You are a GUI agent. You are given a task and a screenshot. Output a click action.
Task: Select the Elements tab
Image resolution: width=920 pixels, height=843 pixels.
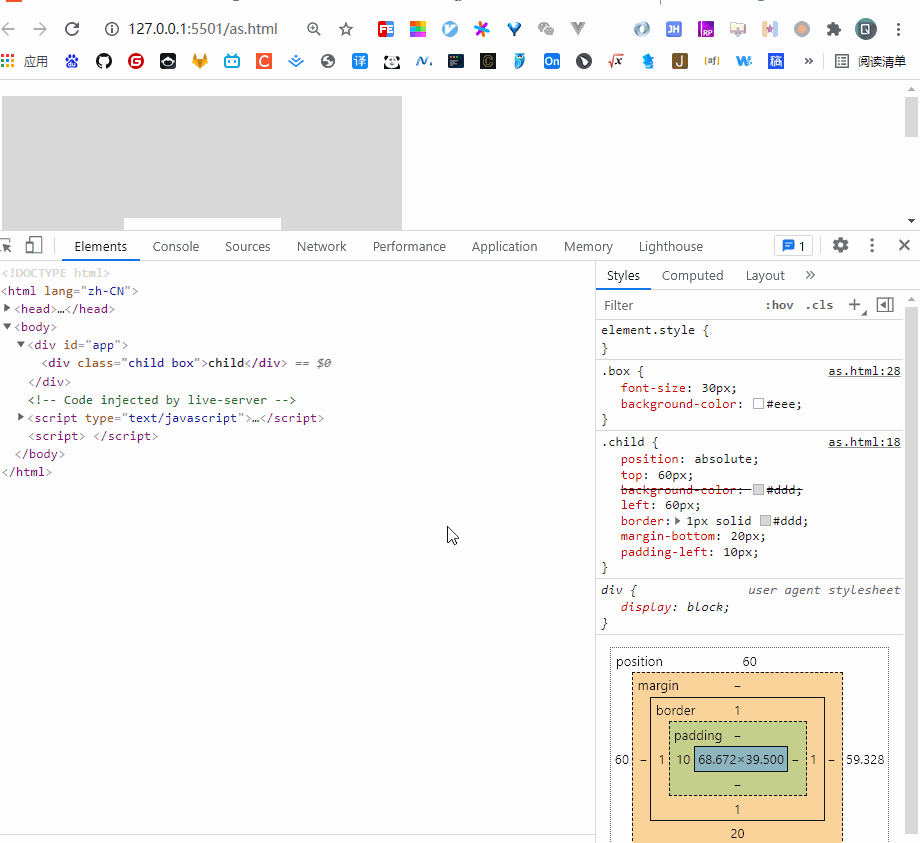[100, 246]
